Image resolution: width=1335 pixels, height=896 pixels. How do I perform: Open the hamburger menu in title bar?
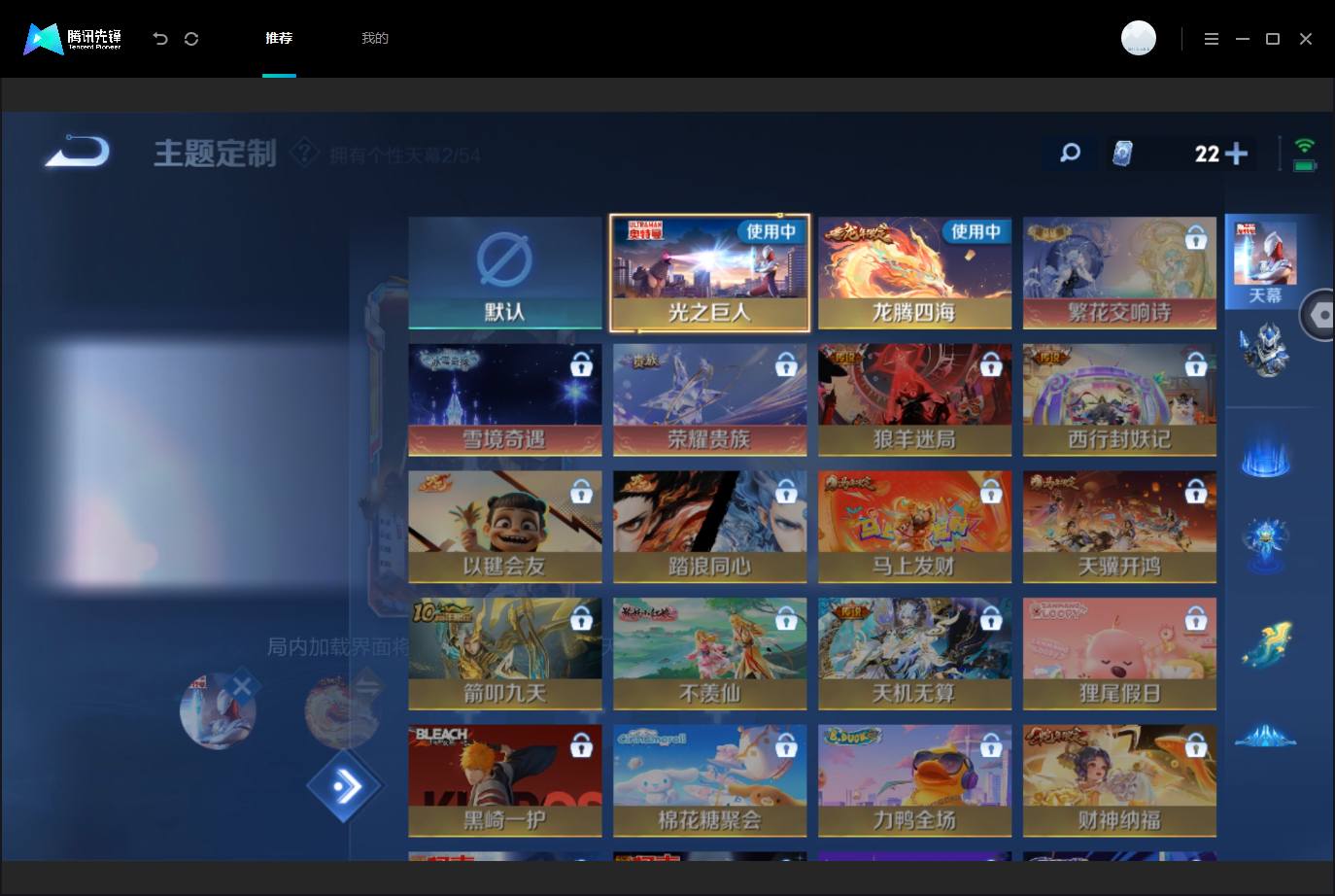(x=1211, y=39)
